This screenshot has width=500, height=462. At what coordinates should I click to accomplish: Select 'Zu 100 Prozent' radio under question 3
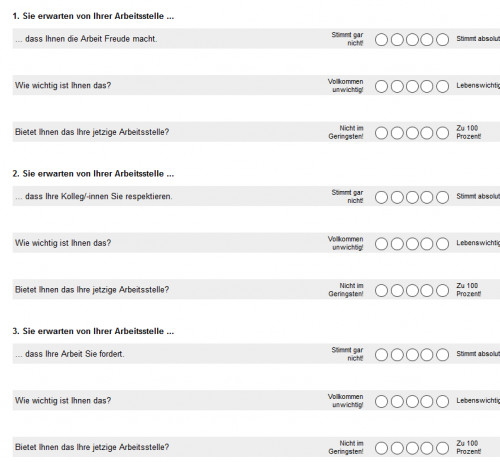[443, 448]
